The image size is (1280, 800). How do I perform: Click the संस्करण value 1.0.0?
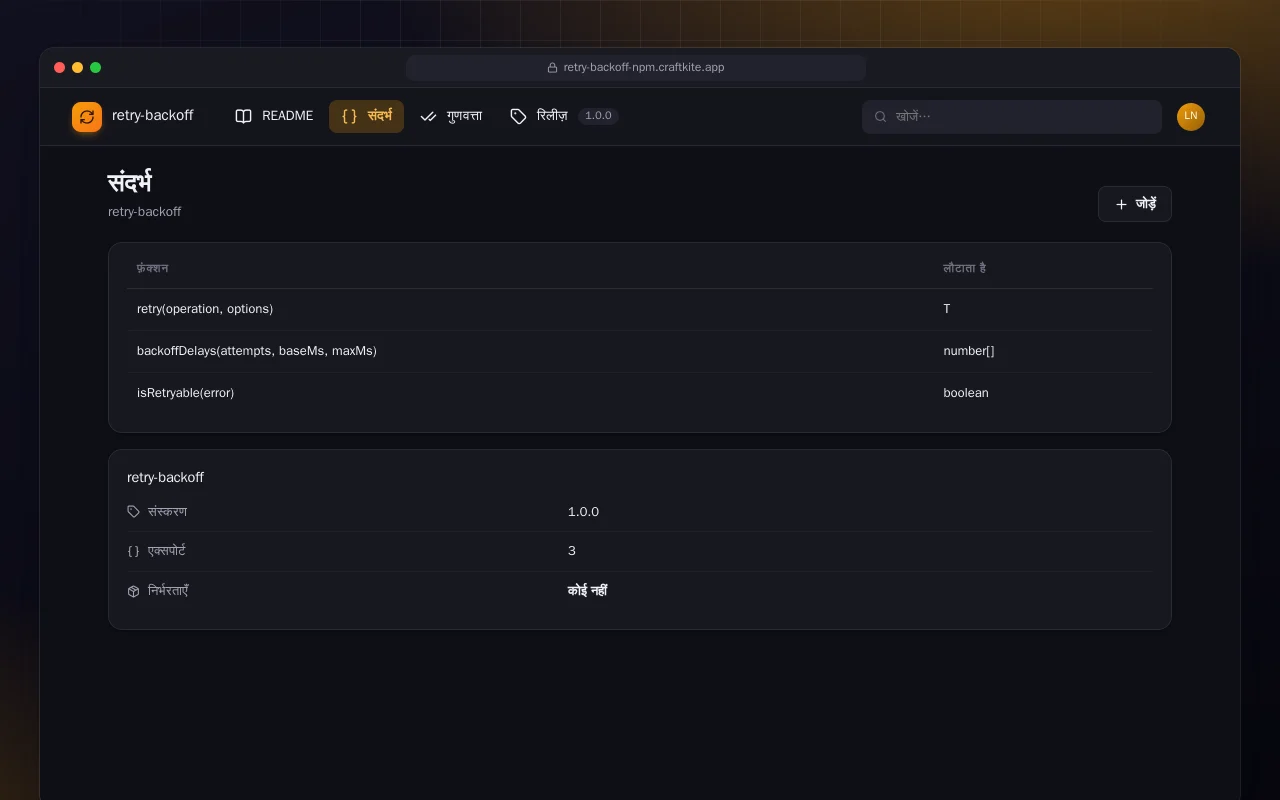tap(584, 512)
